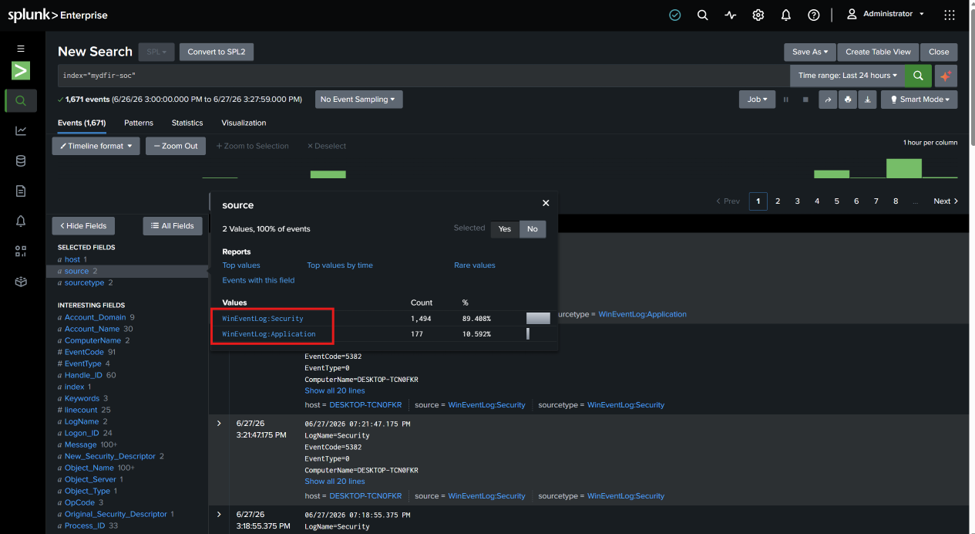Export results with the download icon
This screenshot has width=975, height=534.
tap(867, 99)
